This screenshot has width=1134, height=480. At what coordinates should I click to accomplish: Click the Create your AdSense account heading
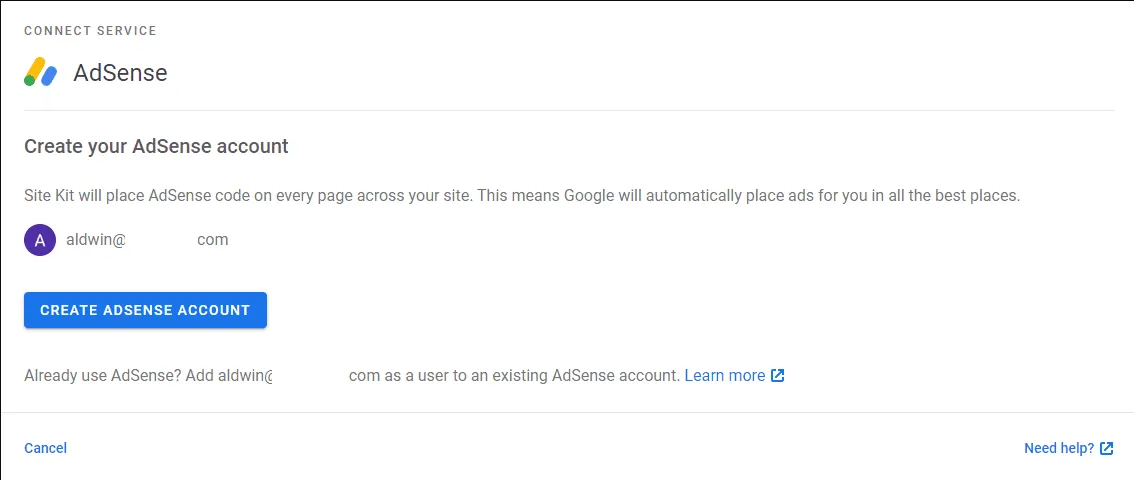[x=156, y=147]
